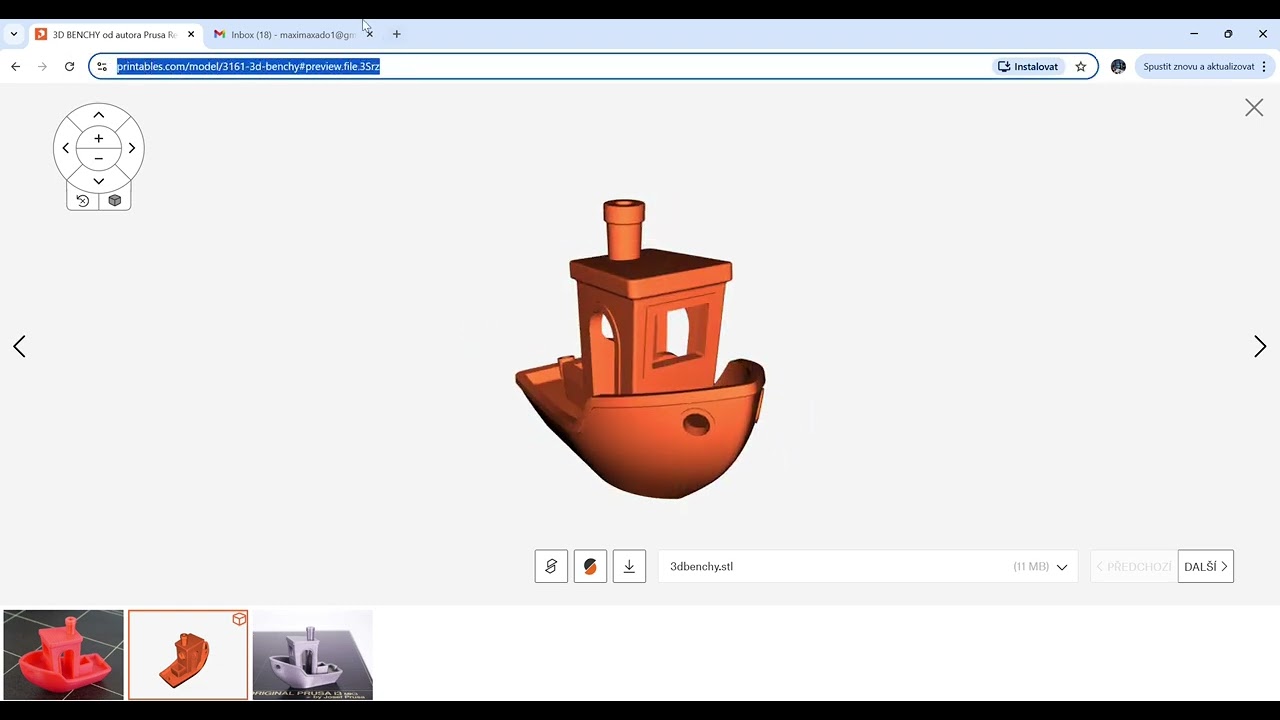
Task: Click Spustit znovu a aktualizovat button
Action: click(1198, 66)
